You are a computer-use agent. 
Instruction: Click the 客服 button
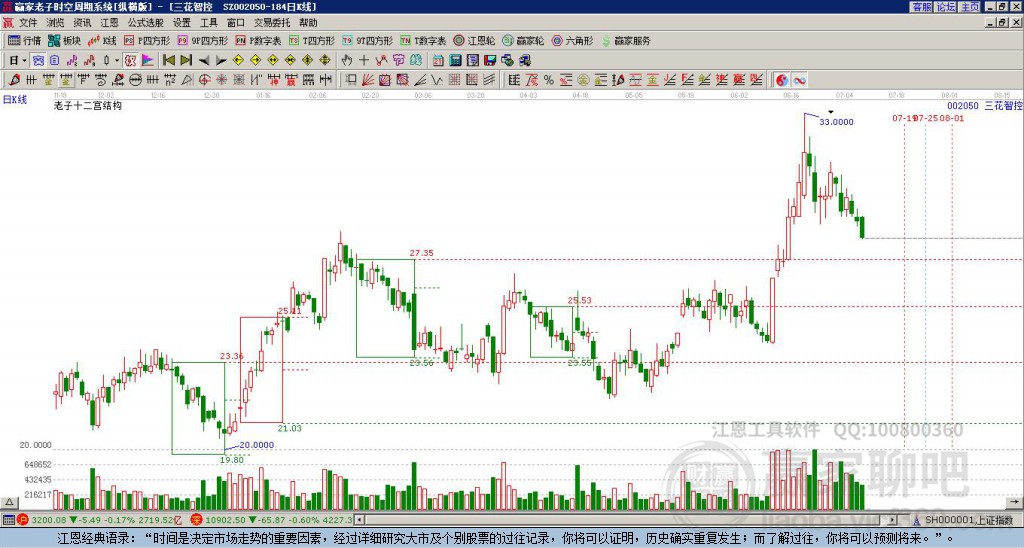[921, 7]
